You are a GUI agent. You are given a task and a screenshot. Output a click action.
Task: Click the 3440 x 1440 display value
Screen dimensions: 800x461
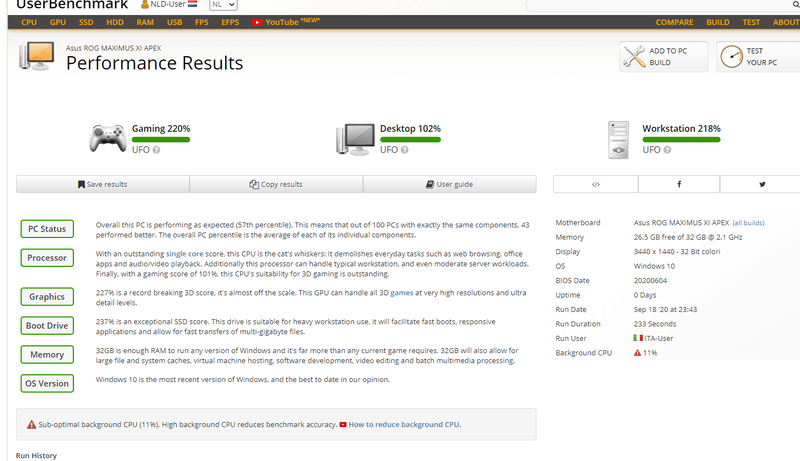pyautogui.click(x=677, y=251)
